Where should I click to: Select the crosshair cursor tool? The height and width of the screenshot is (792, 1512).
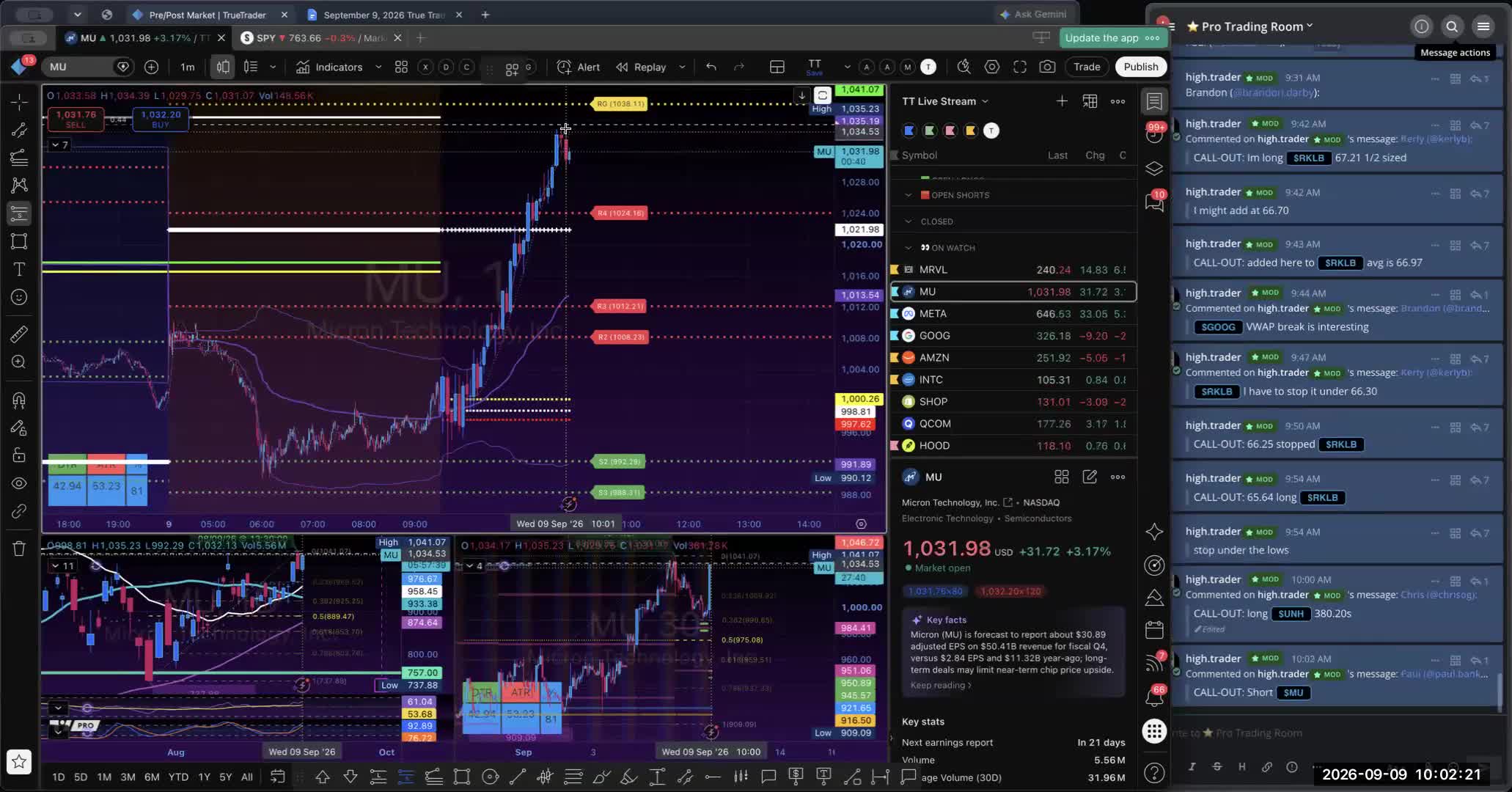19,102
